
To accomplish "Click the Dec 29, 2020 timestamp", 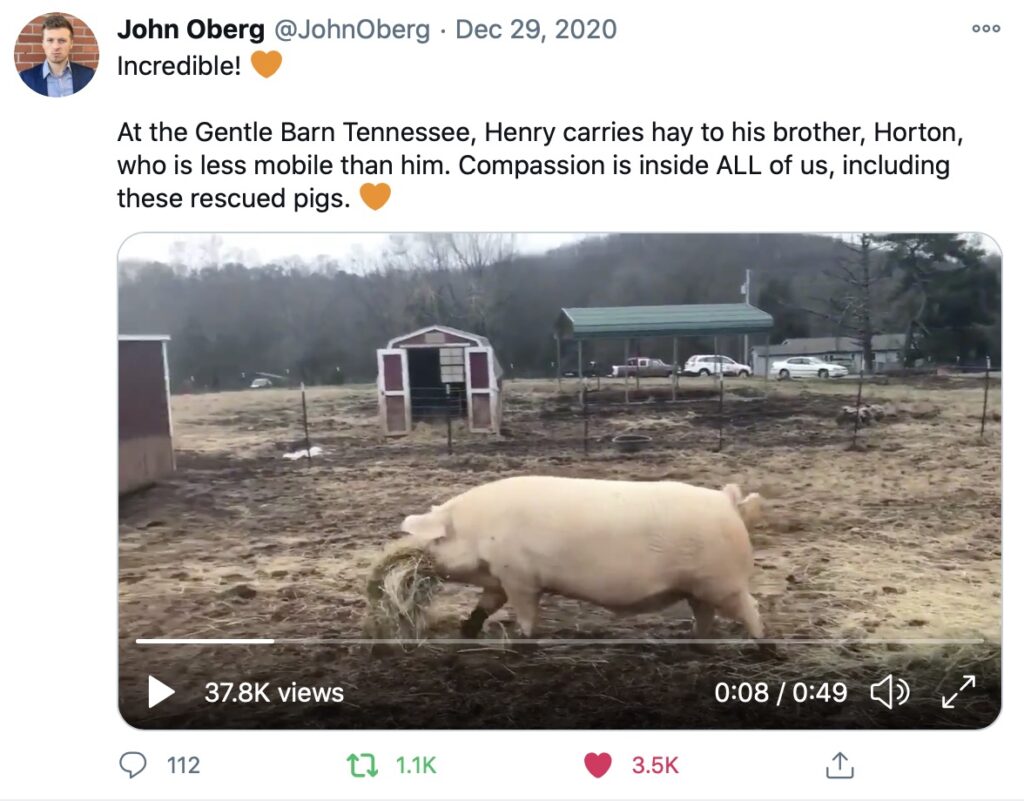I will [536, 29].
